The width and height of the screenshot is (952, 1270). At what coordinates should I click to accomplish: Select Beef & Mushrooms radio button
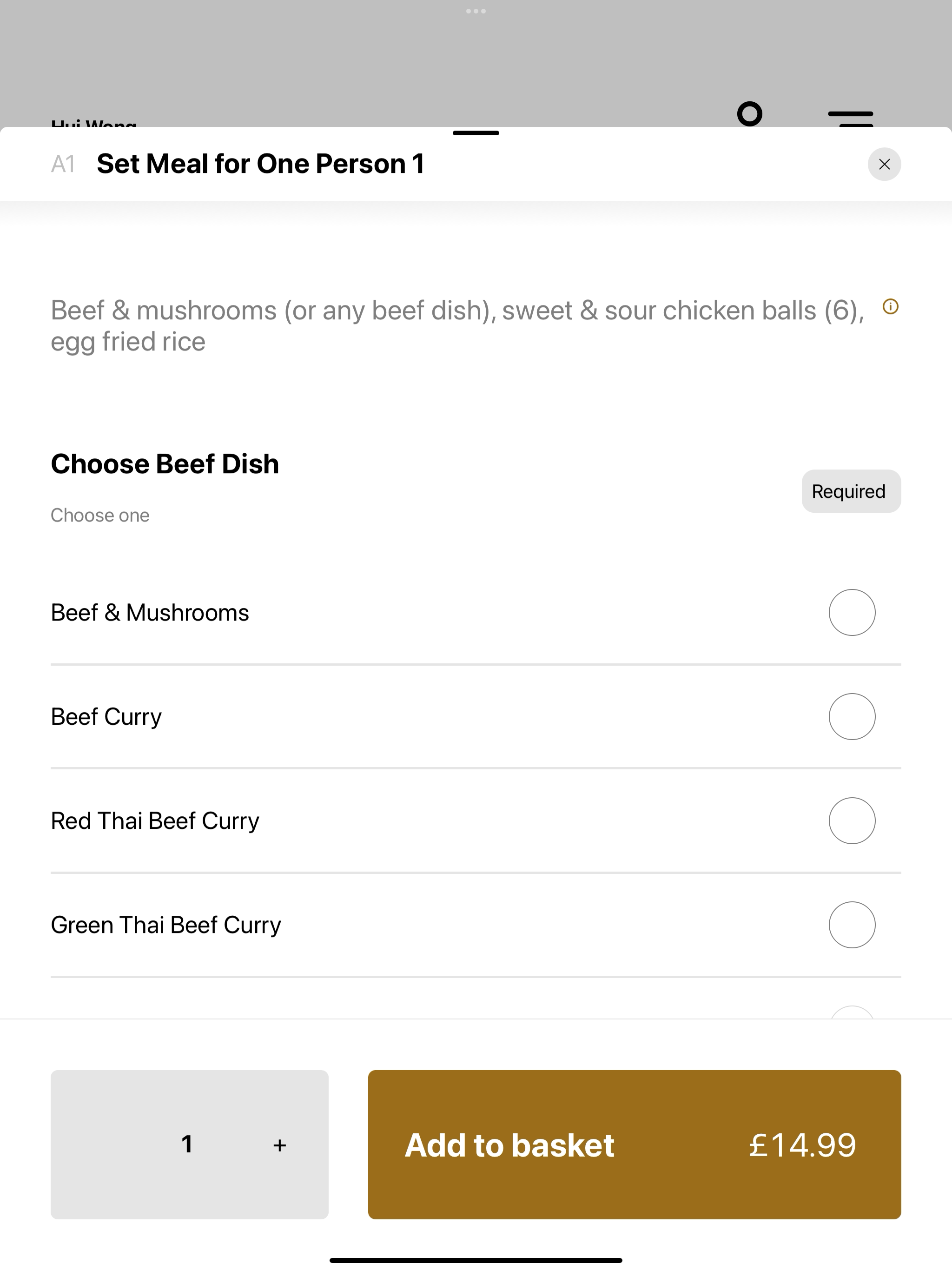[852, 612]
